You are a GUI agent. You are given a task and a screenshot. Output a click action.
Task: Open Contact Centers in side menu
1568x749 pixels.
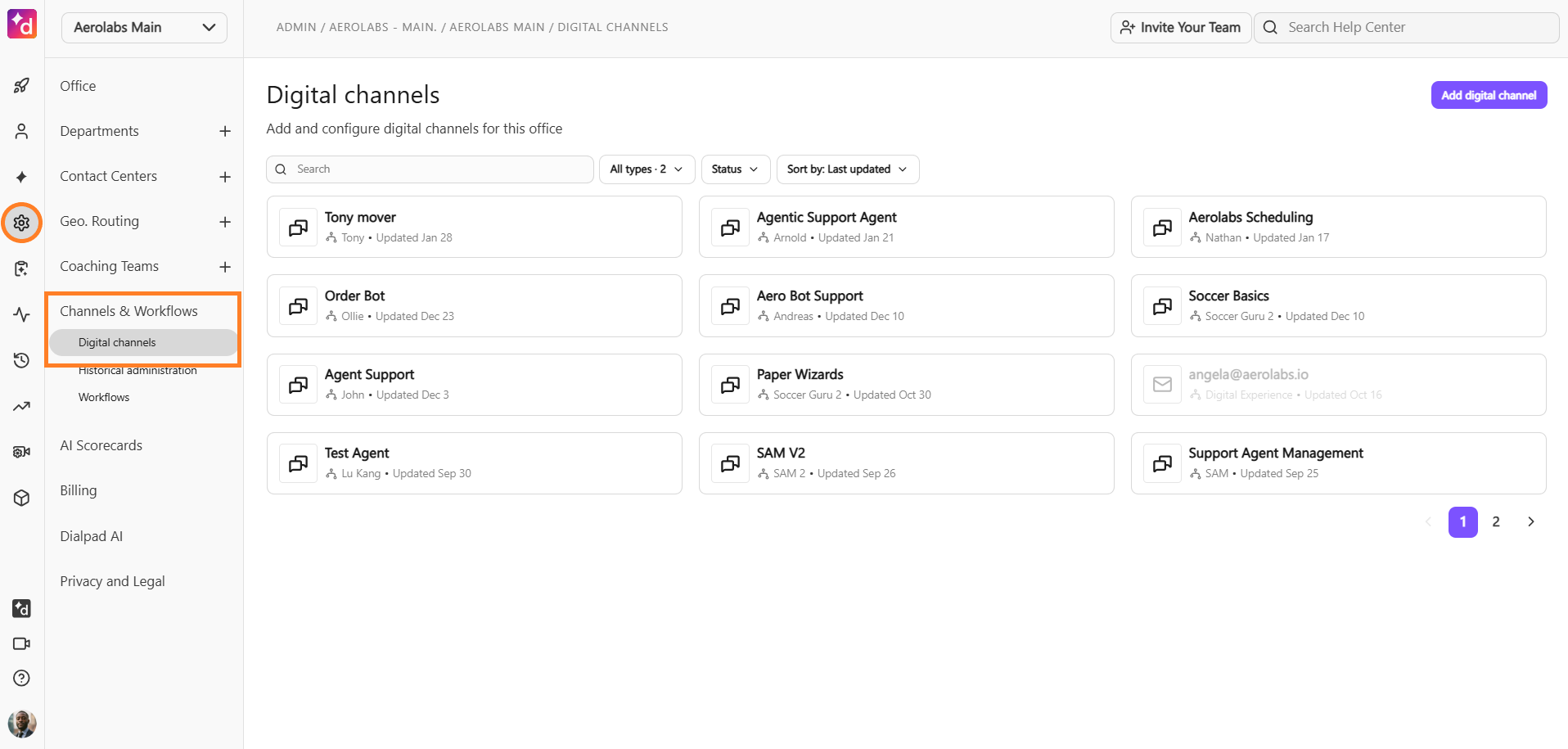coord(108,176)
